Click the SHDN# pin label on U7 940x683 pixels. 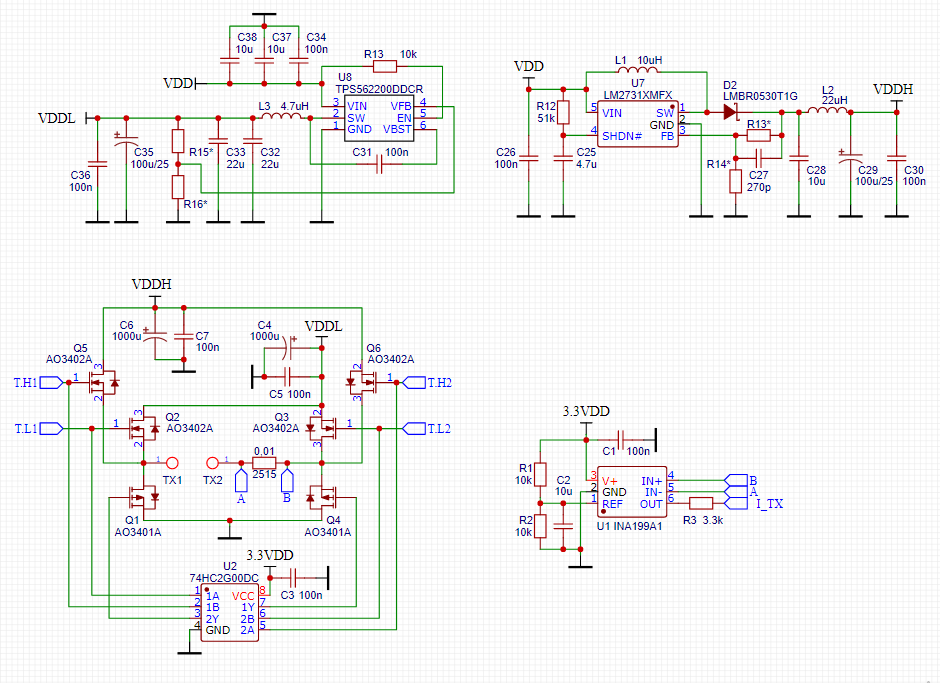[x=622, y=136]
